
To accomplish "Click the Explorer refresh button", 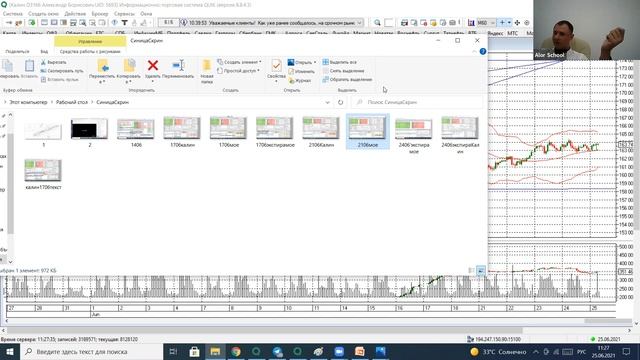I will [340, 102].
